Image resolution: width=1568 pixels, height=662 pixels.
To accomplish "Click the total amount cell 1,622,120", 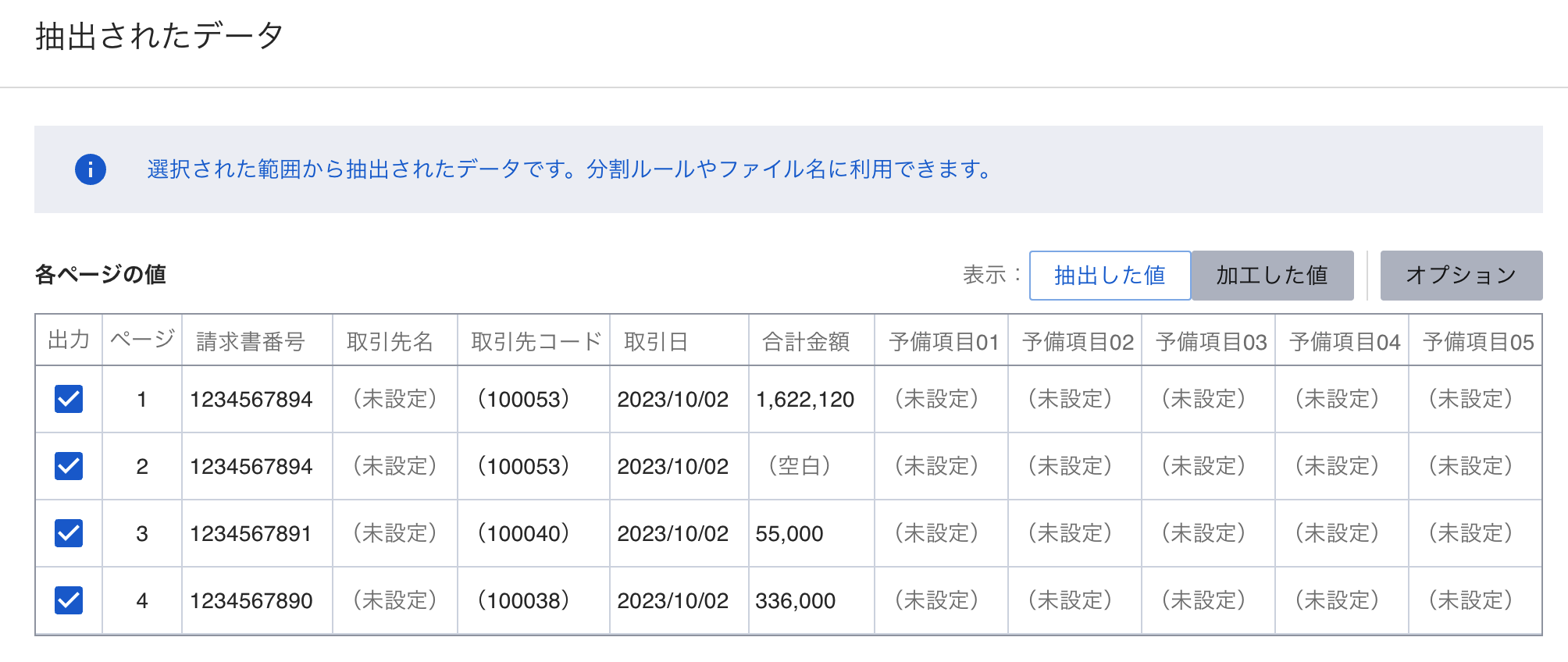I will click(x=805, y=400).
